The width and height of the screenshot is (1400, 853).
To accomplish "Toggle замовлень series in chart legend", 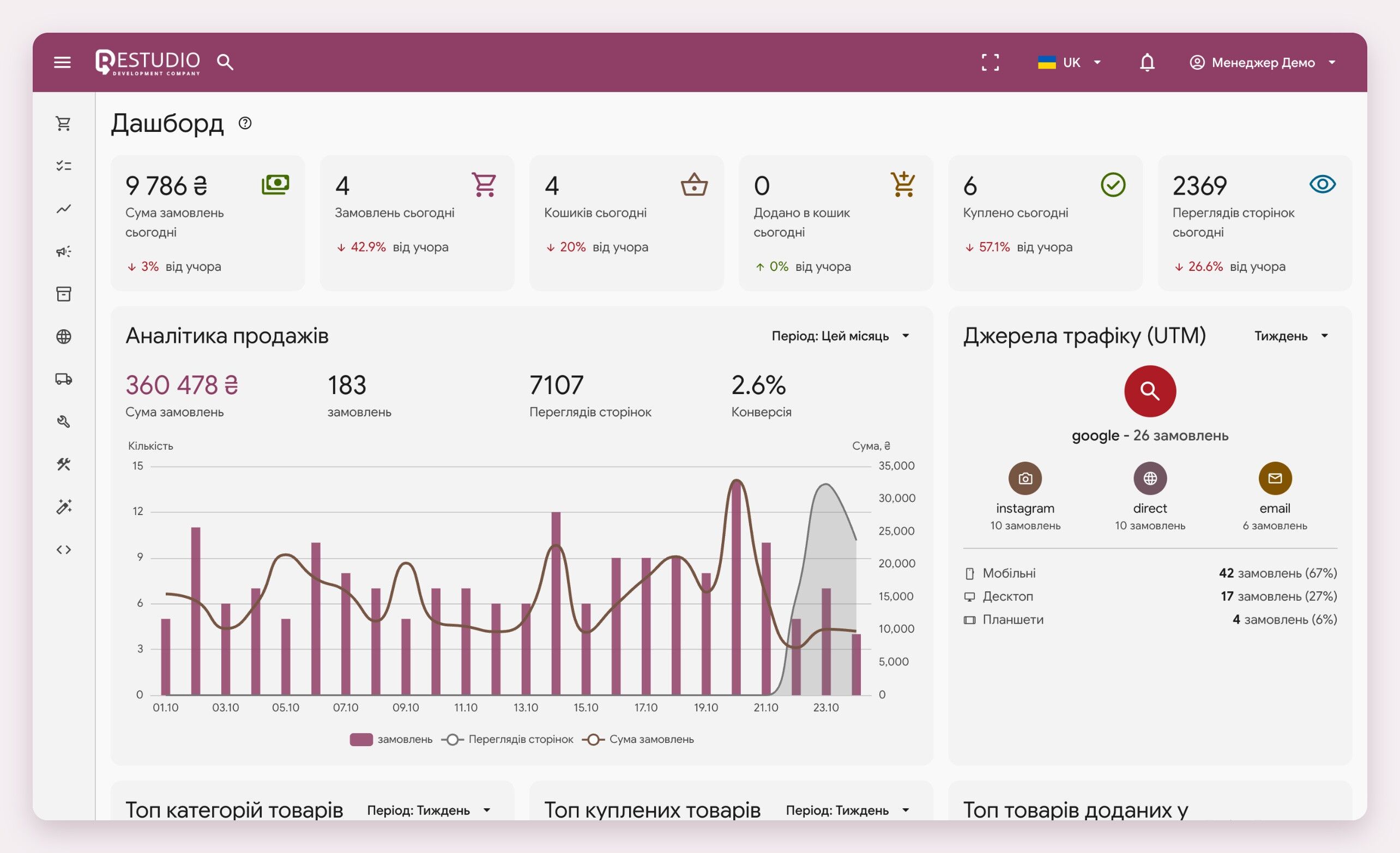I will click(x=391, y=740).
